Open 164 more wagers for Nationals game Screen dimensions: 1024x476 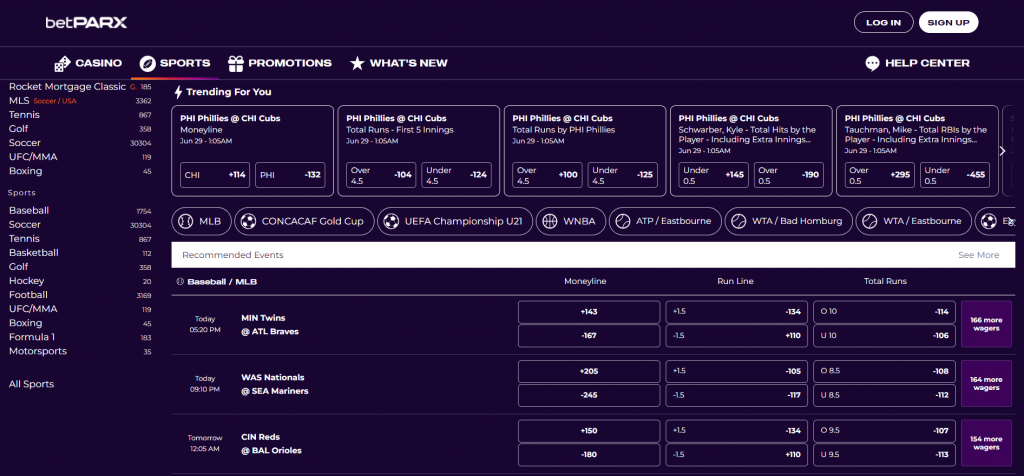tap(986, 384)
